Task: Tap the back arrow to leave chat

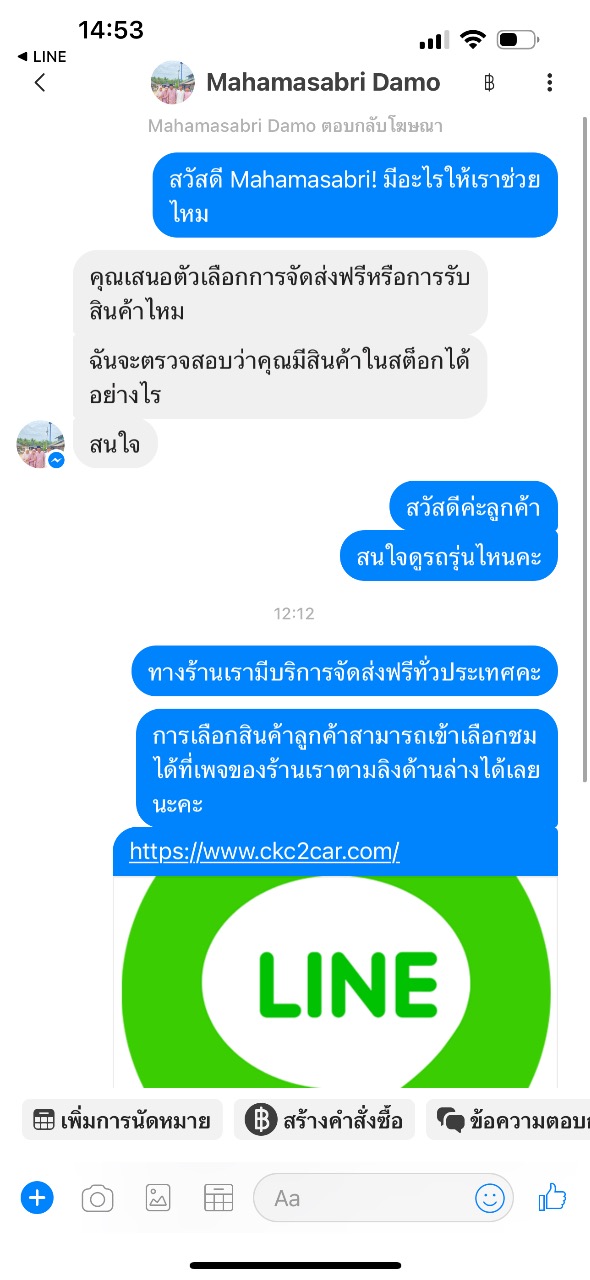Action: pyautogui.click(x=40, y=82)
